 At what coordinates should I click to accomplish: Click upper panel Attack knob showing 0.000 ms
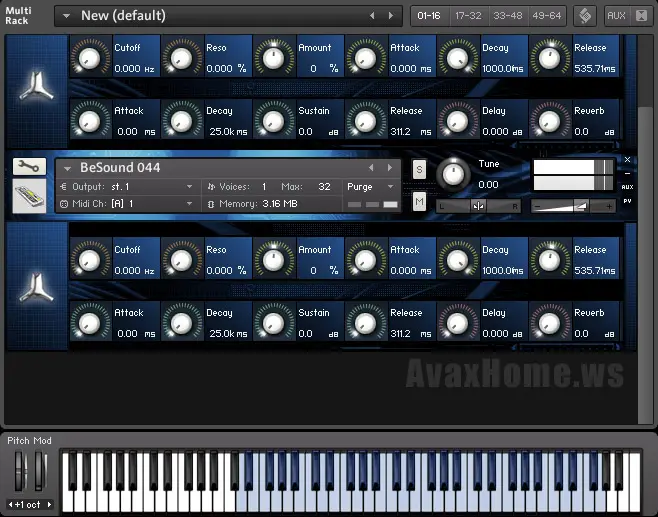[x=366, y=58]
